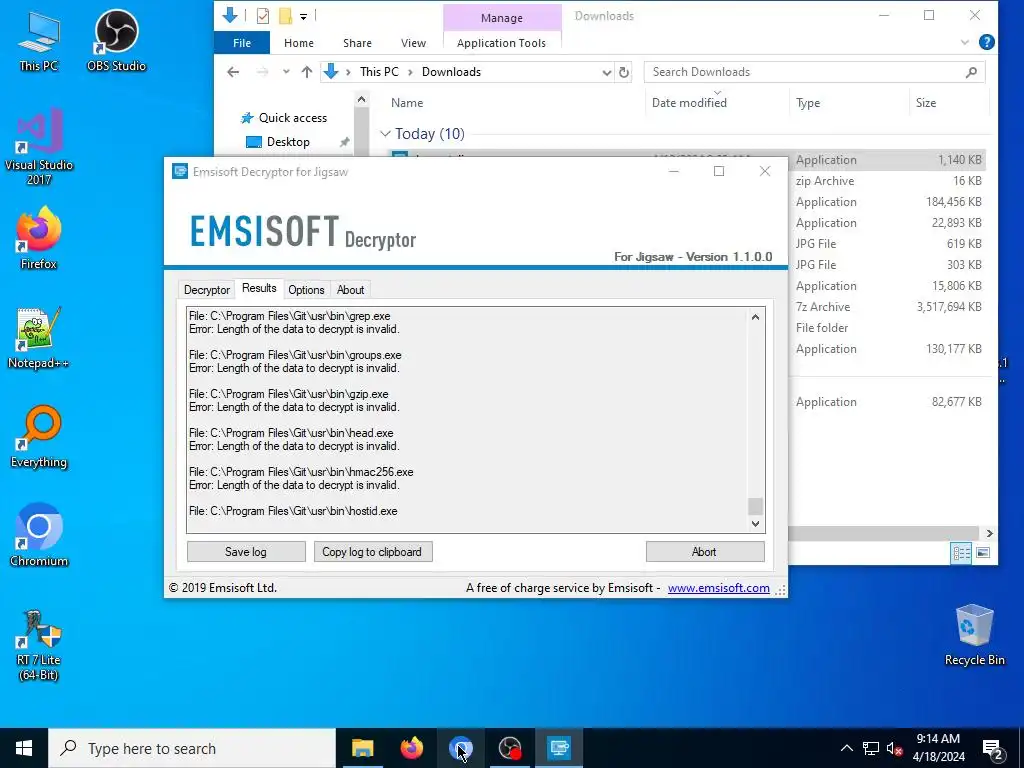Open Customize Quick Access Toolbar dropdown
This screenshot has width=1024, height=768.
pyautogui.click(x=304, y=16)
